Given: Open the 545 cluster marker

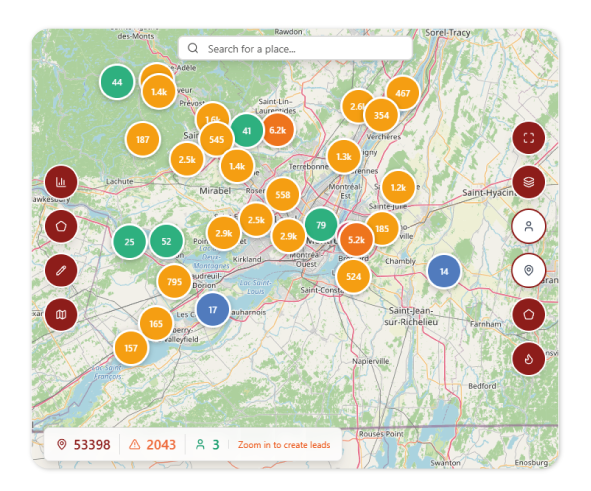Looking at the screenshot, I should click(216, 139).
